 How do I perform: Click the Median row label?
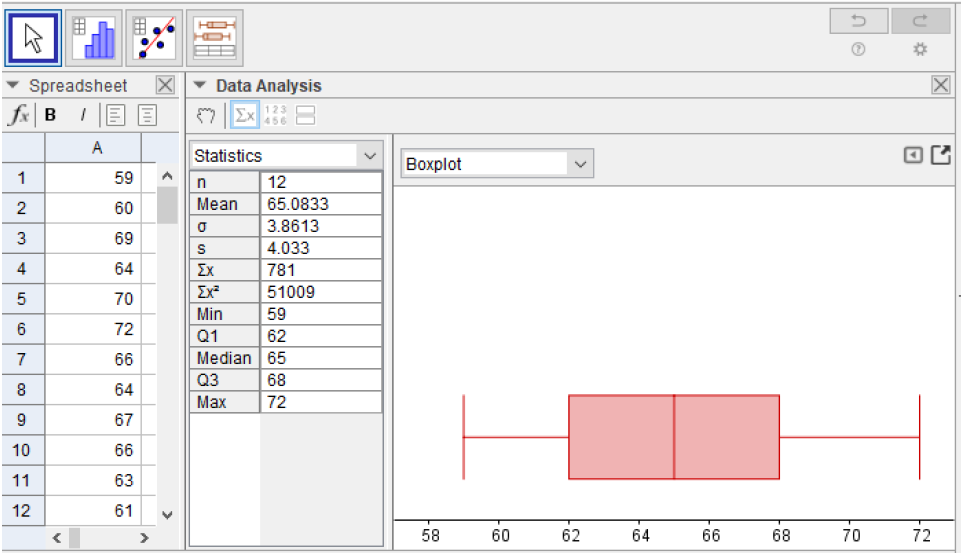(x=225, y=358)
